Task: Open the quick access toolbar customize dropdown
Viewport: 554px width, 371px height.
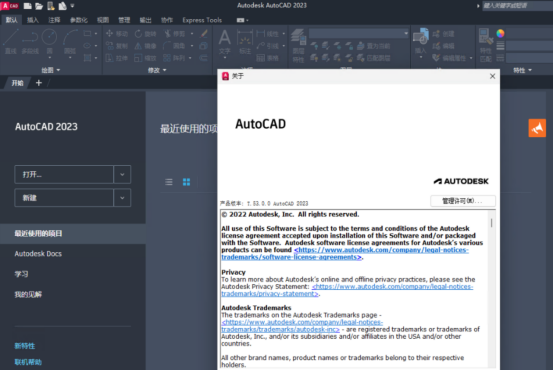Action: click(72, 6)
